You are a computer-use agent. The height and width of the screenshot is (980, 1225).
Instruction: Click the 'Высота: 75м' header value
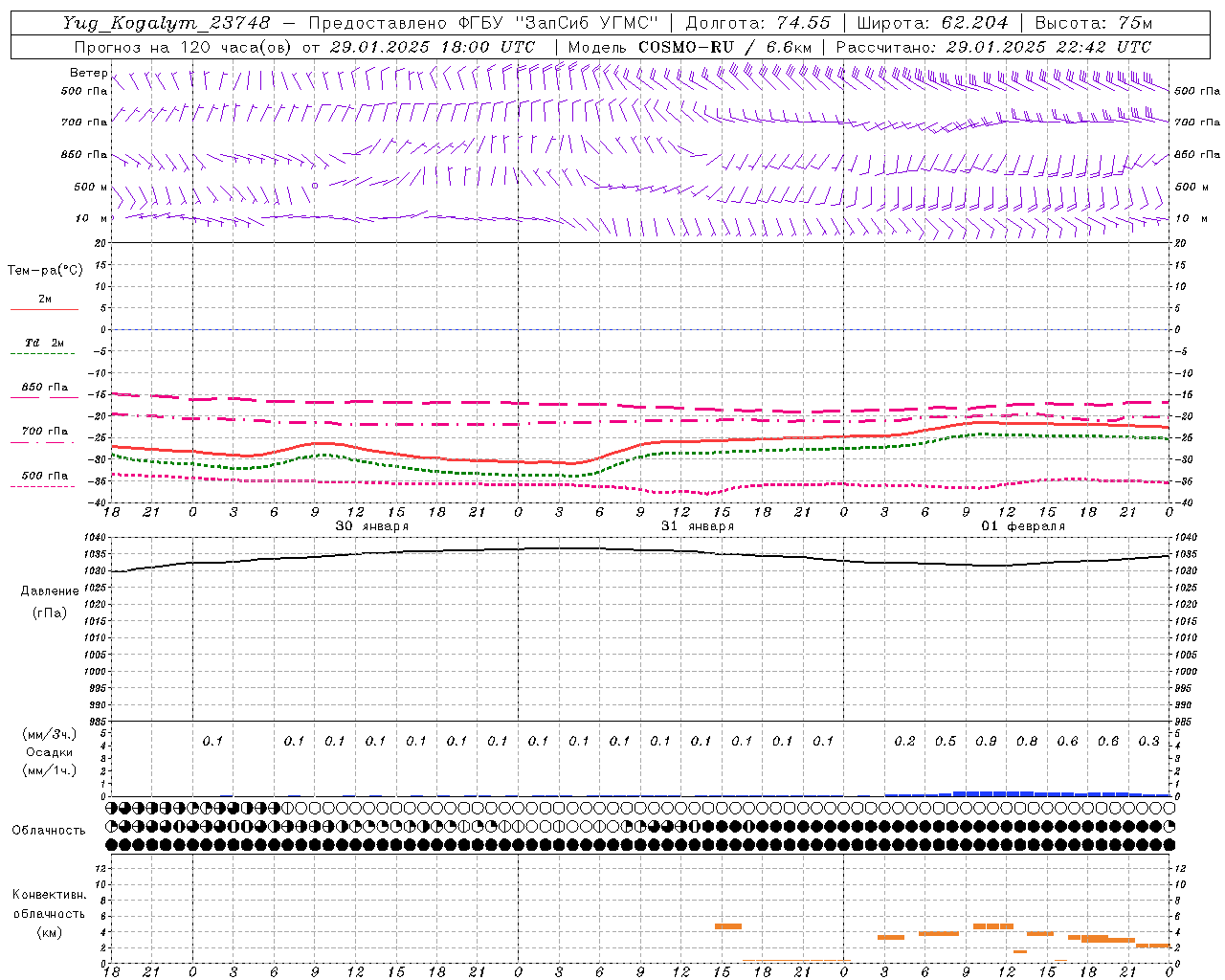point(1093,23)
